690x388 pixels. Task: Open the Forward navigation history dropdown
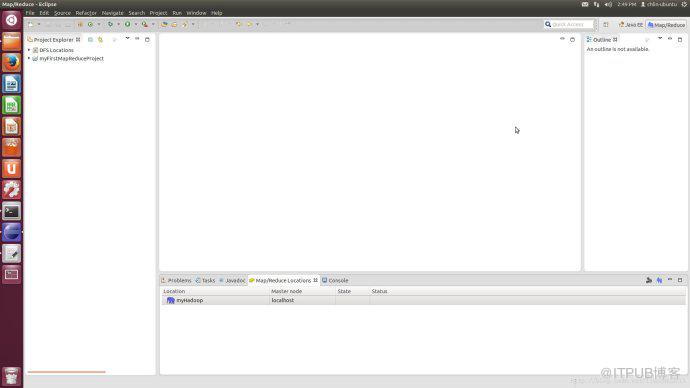(x=257, y=25)
